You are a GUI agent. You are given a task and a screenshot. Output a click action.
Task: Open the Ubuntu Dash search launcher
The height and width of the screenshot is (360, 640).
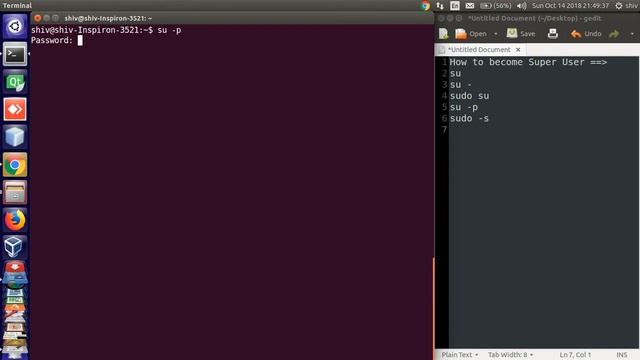[15, 27]
